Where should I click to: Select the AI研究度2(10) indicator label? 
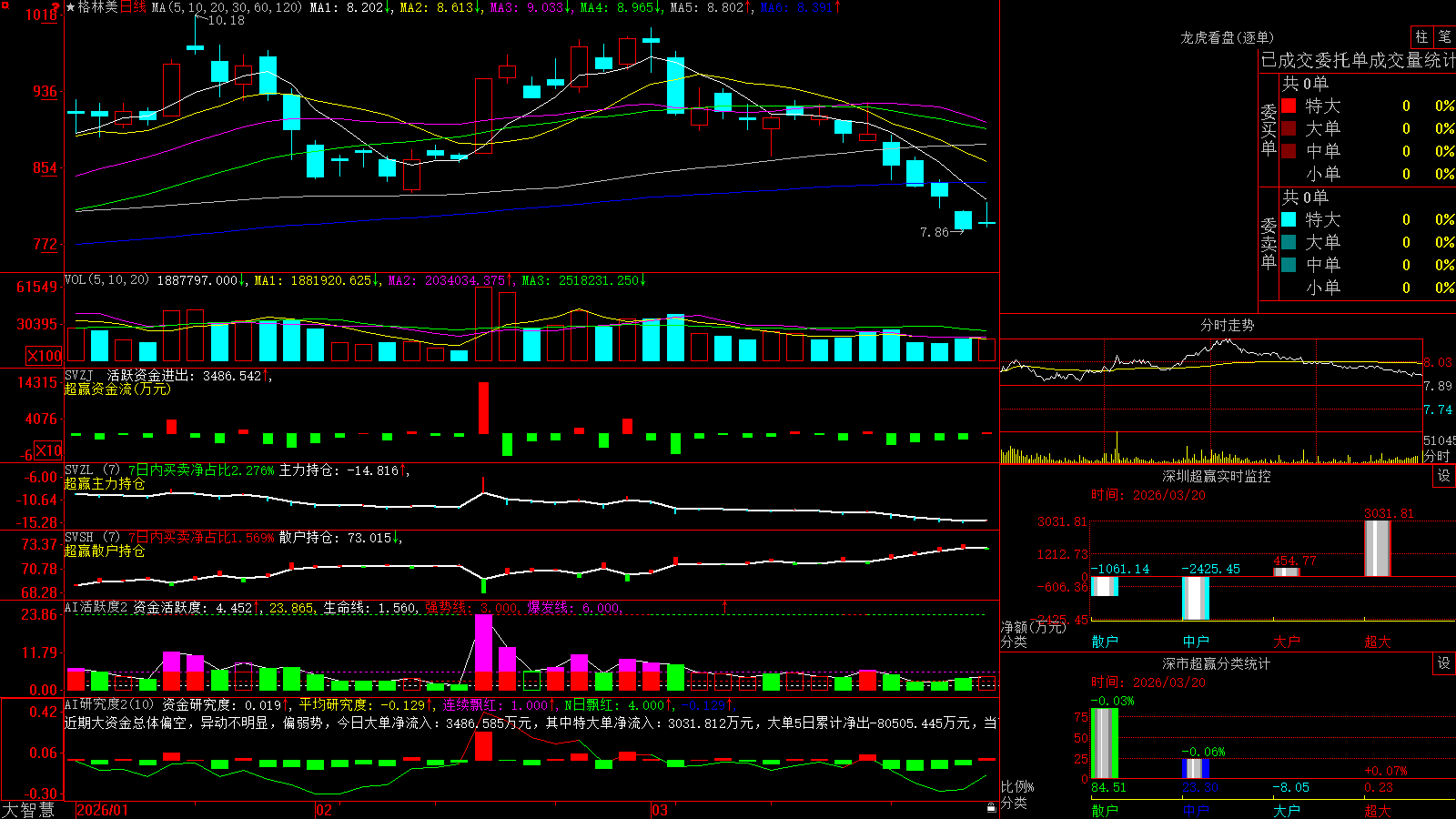[x=111, y=704]
